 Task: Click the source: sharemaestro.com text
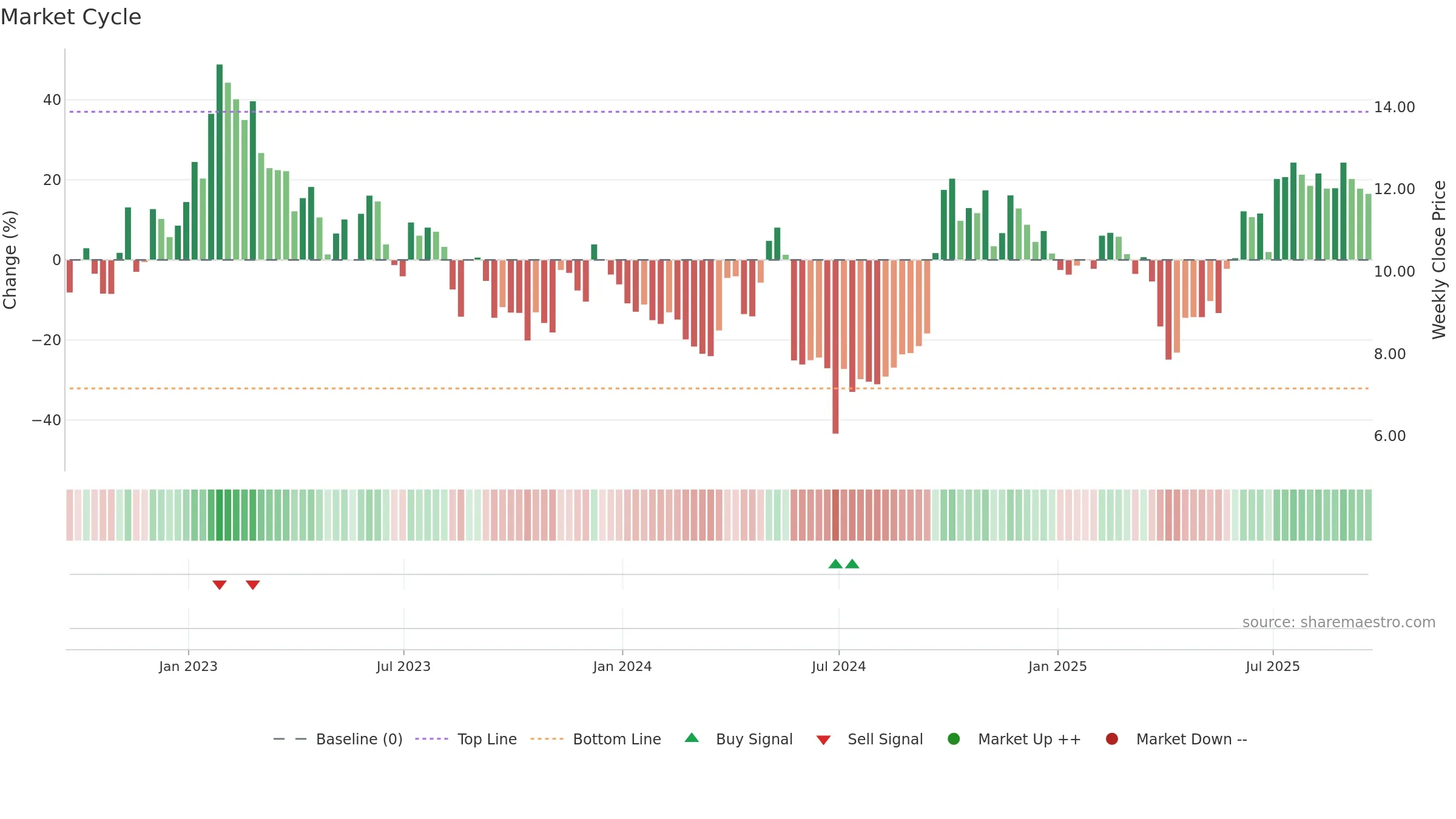pos(1339,622)
